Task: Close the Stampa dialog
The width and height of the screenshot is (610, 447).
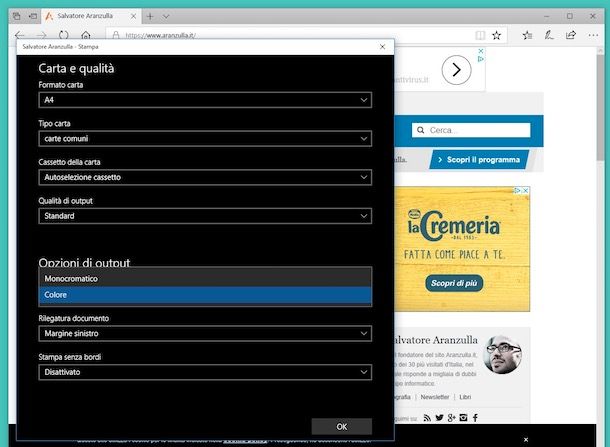Action: coord(382,47)
